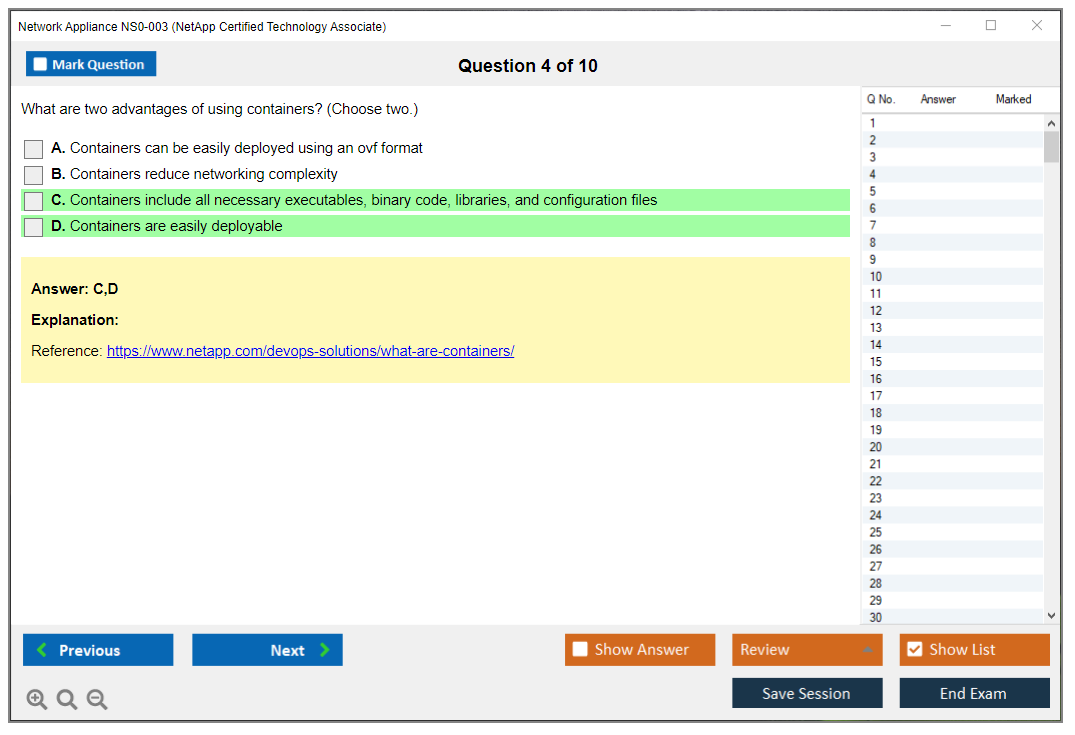Click the zoom in magnifier icon

[37, 700]
